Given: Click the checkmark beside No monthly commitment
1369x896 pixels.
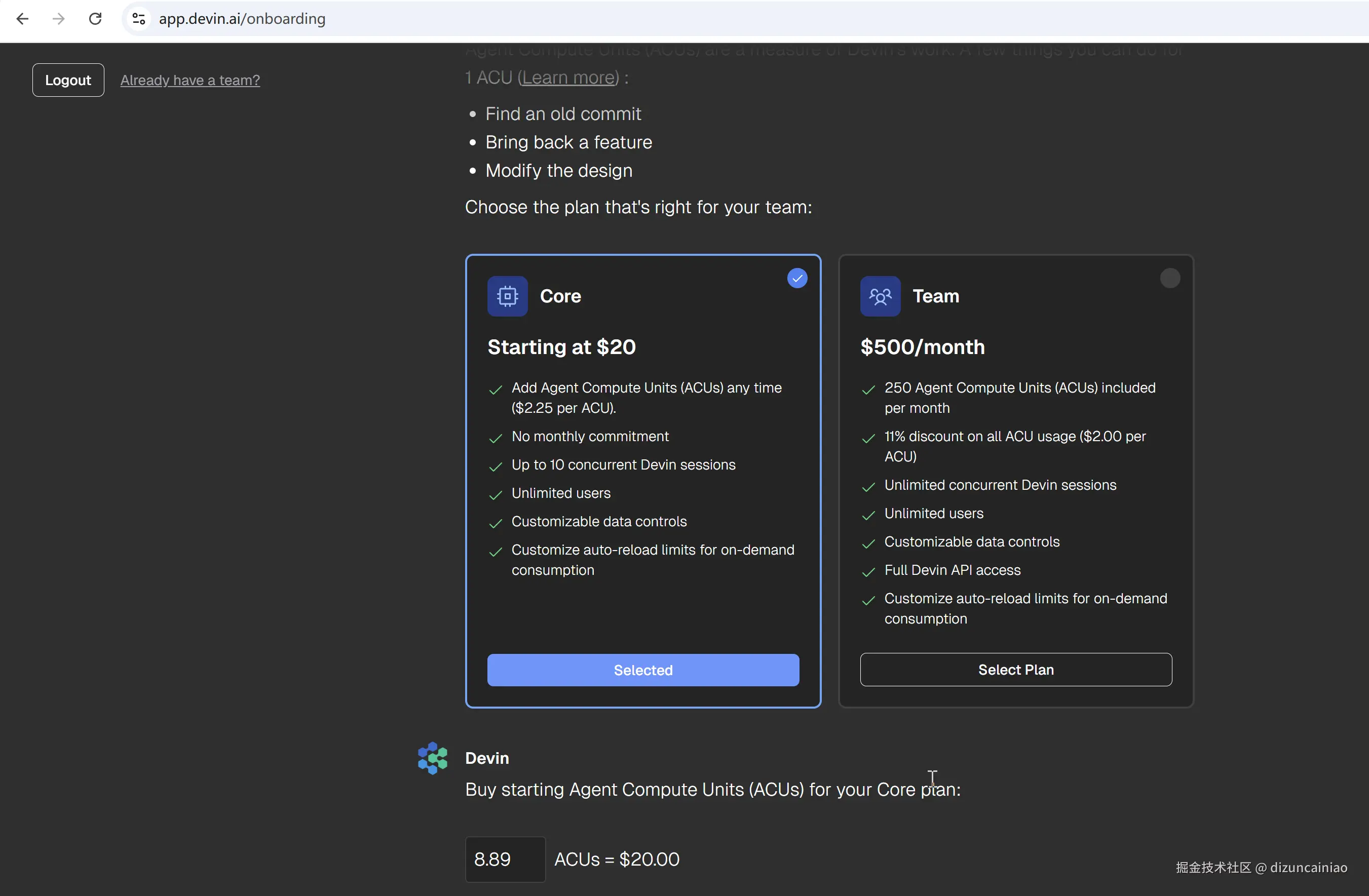Looking at the screenshot, I should (x=495, y=438).
